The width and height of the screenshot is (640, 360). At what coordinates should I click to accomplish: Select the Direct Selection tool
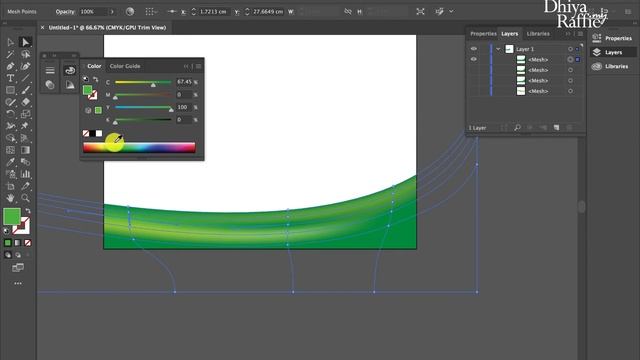(25, 42)
